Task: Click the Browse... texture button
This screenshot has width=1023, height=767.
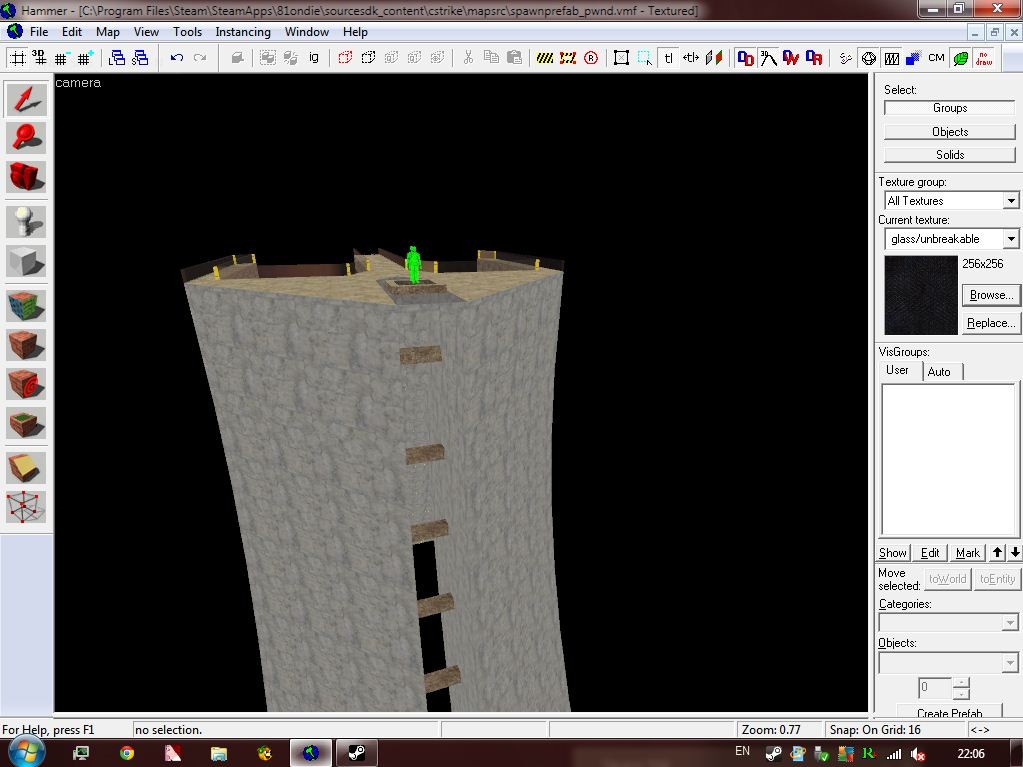Action: pos(990,295)
